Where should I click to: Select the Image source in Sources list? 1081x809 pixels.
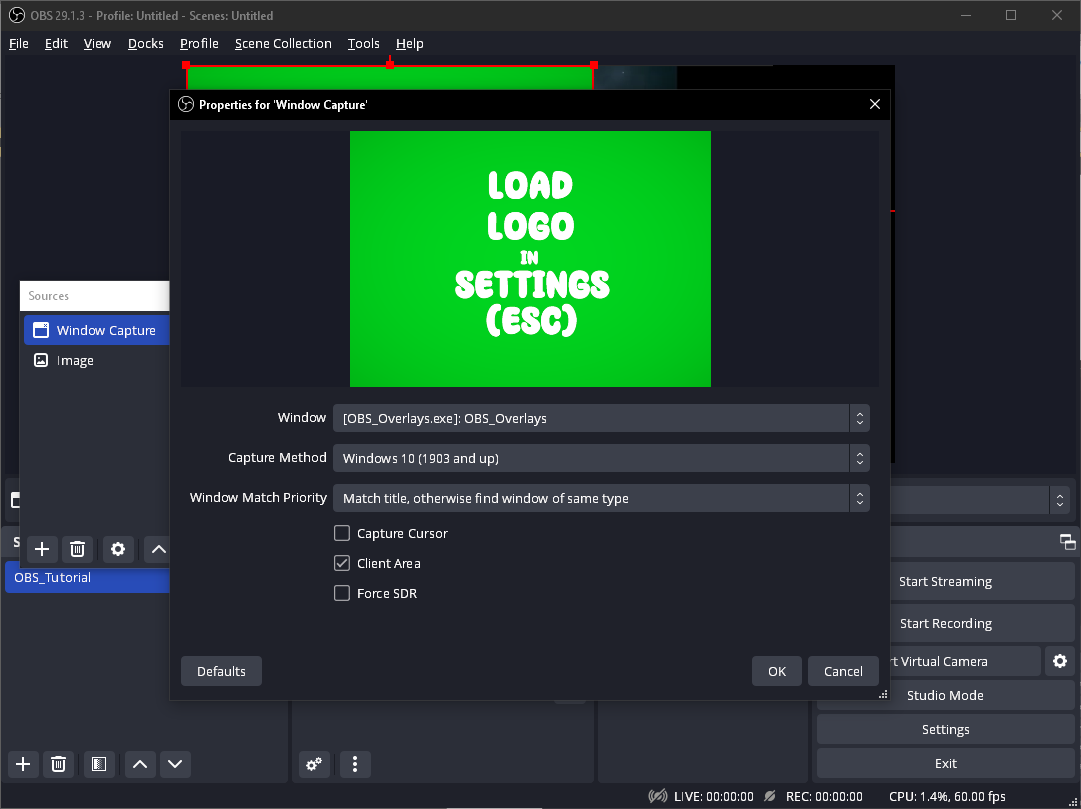tap(75, 361)
